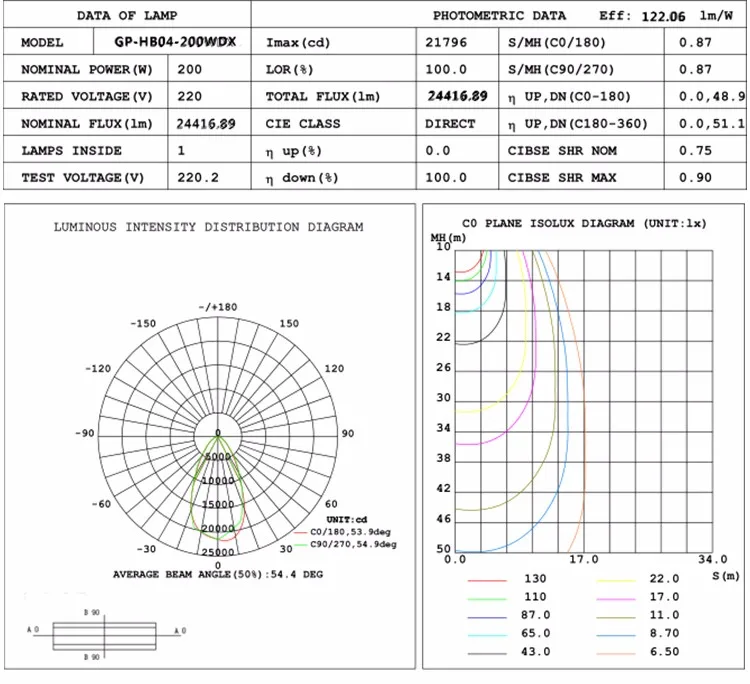750x684 pixels.
Task: Click the luminaire orientation outline drawing
Action: click(x=104, y=636)
